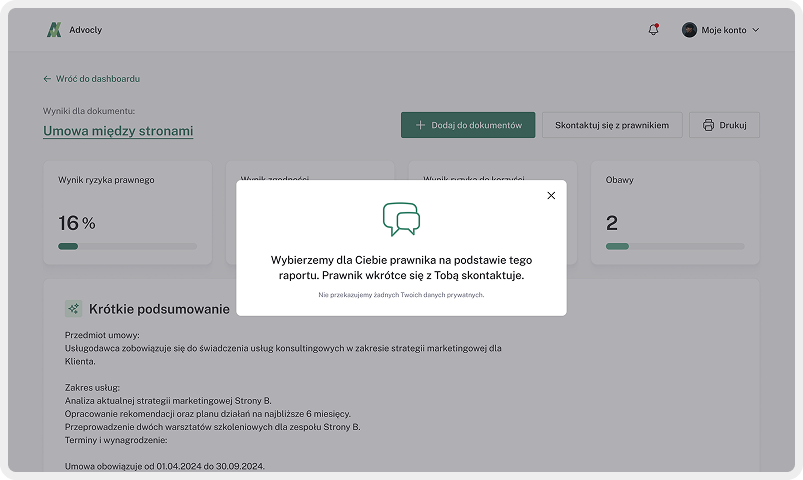Click the Obawy count value 2
Screen dimensions: 803x480
(x=612, y=223)
